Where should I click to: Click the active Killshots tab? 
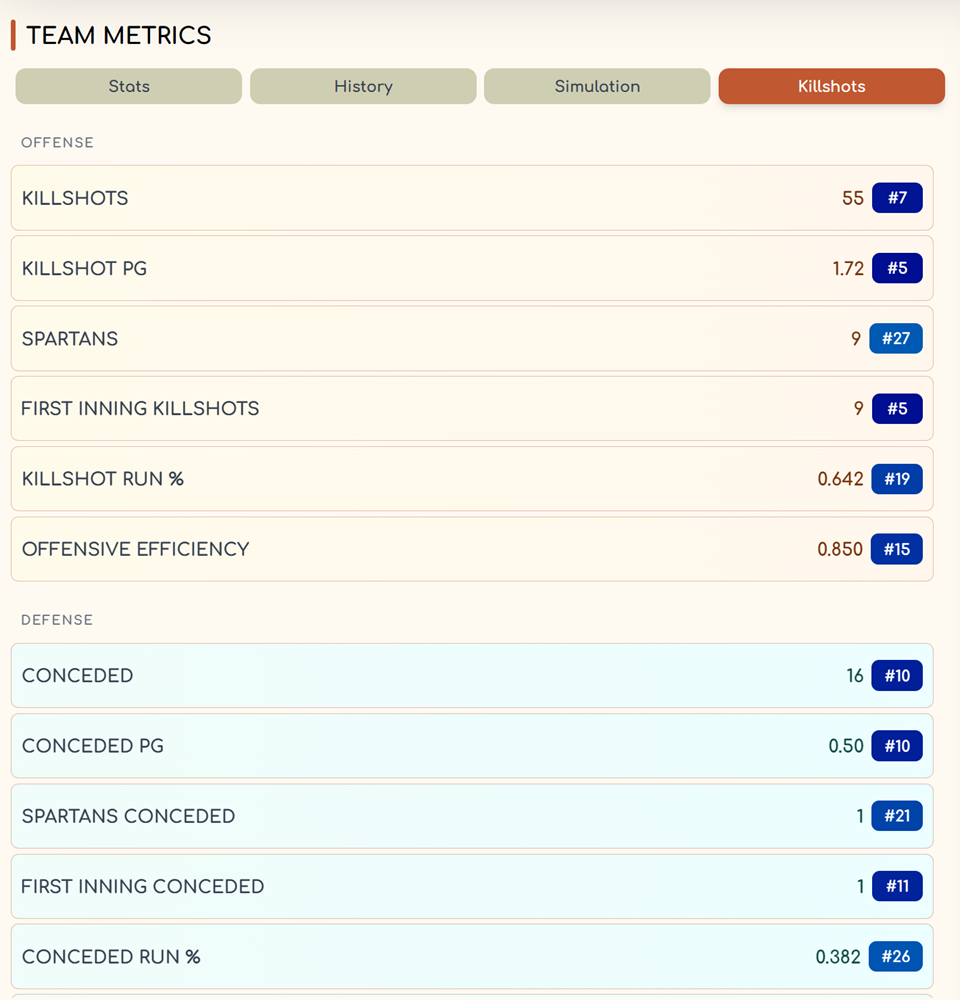coord(831,86)
